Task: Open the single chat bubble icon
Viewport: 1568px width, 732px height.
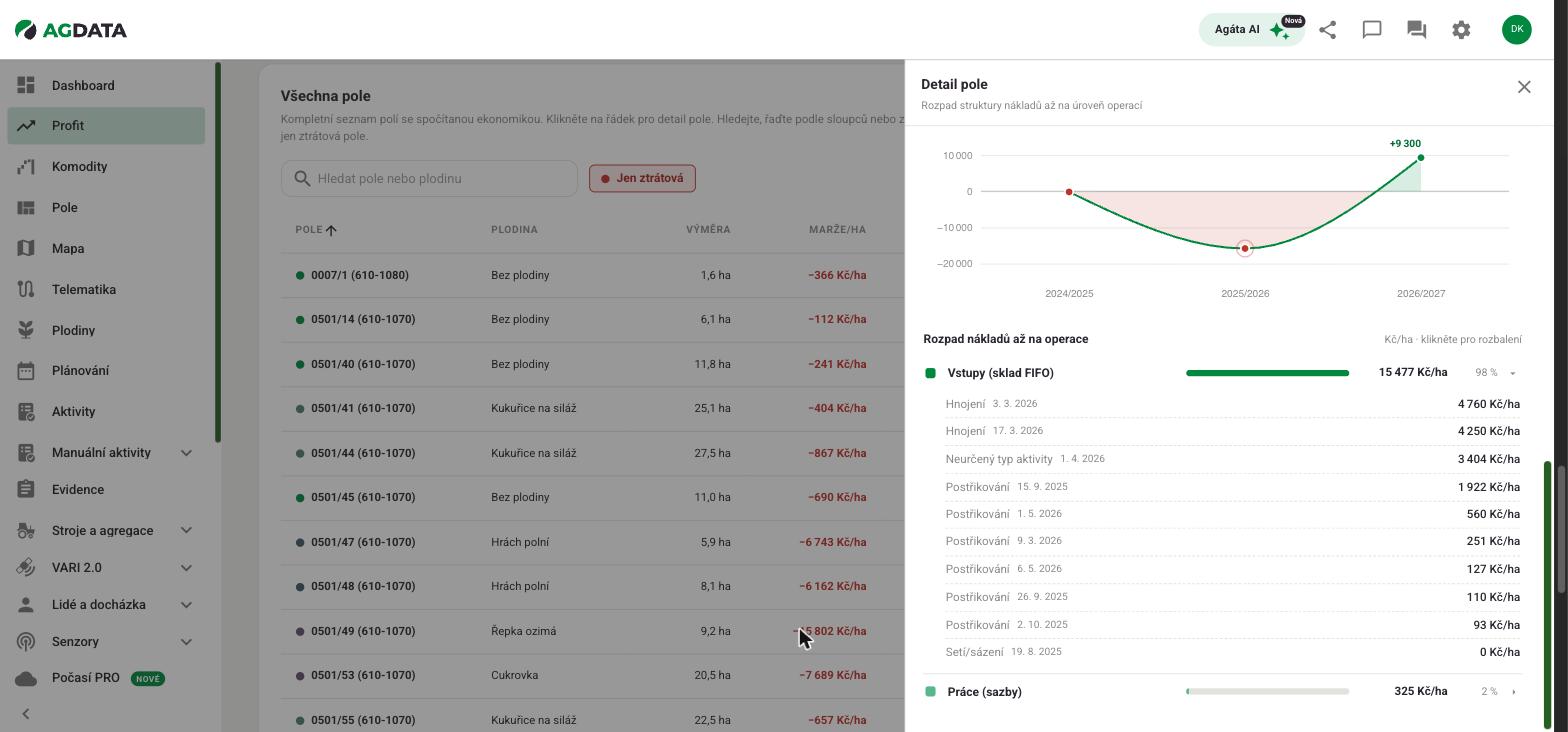Action: 1372,30
